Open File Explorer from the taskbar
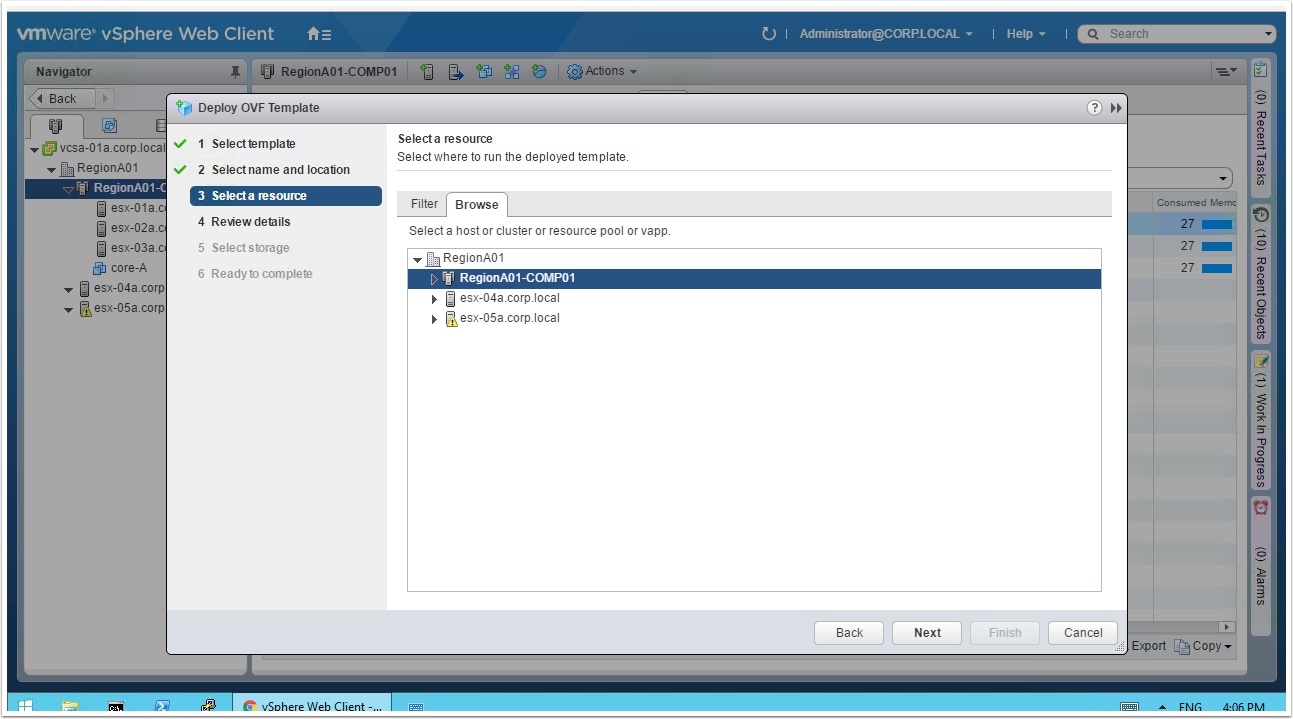Viewport: 1293px width, 719px height. [x=70, y=706]
